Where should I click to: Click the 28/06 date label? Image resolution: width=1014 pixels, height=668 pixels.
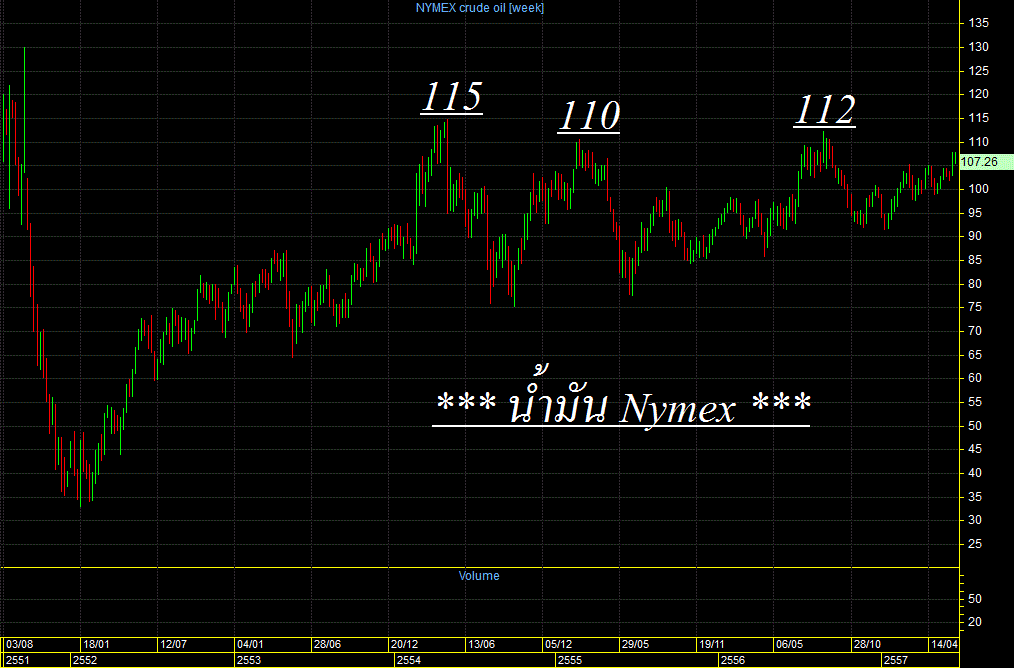click(327, 645)
